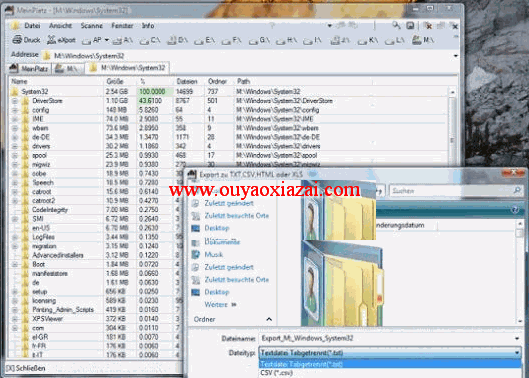Click the Druck print toolbar icon

pyautogui.click(x=18, y=40)
